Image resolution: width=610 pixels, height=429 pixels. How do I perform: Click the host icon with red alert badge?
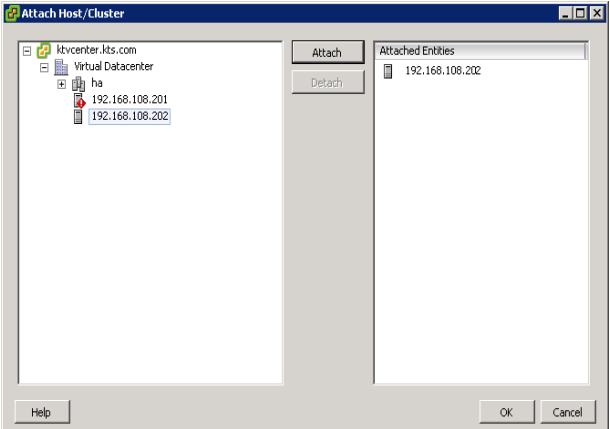click(78, 100)
